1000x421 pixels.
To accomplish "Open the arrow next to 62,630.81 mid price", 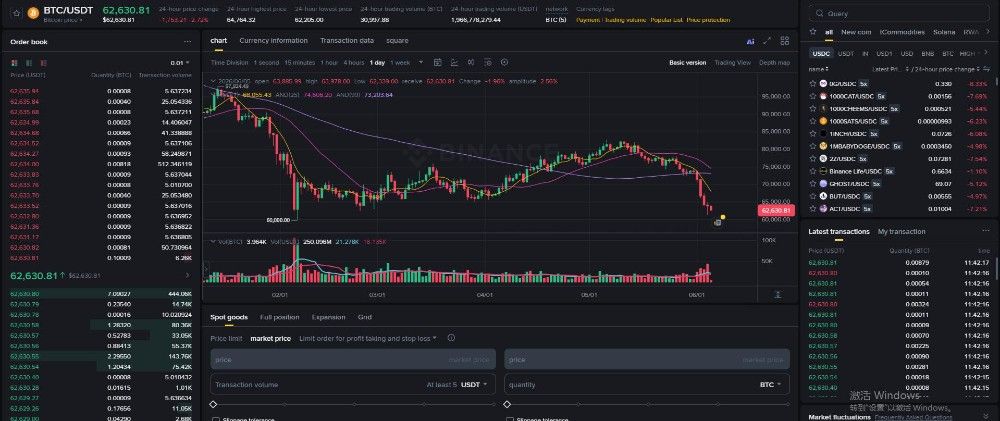I will pos(188,276).
